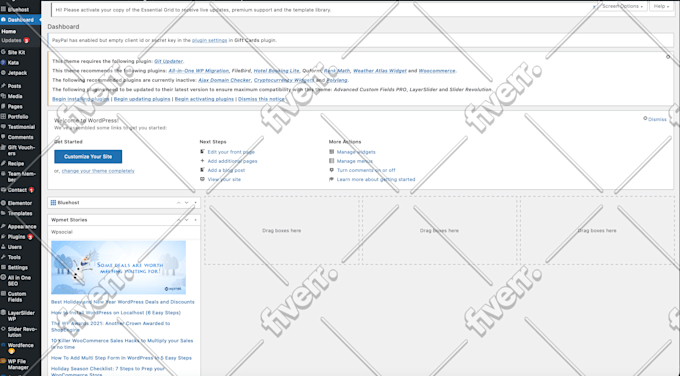Click the Appearance brush icon
The width and height of the screenshot is (680, 376).
pos(3,226)
